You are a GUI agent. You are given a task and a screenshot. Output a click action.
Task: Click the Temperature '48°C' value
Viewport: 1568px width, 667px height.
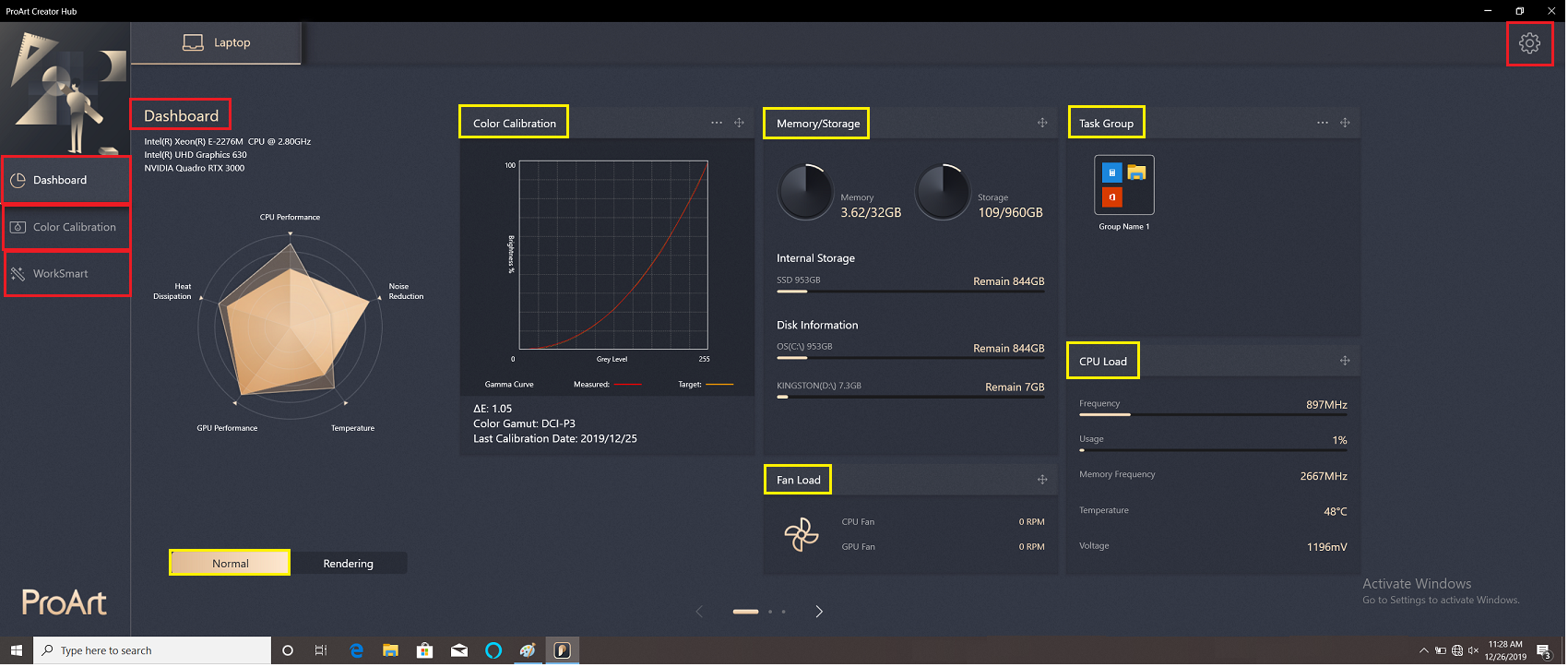click(x=1336, y=511)
